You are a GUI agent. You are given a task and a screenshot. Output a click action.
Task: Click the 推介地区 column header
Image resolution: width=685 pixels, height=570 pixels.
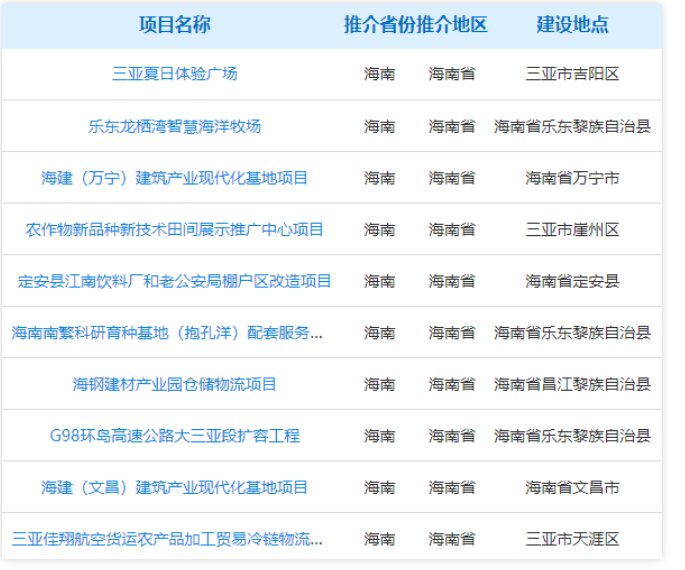tap(452, 24)
